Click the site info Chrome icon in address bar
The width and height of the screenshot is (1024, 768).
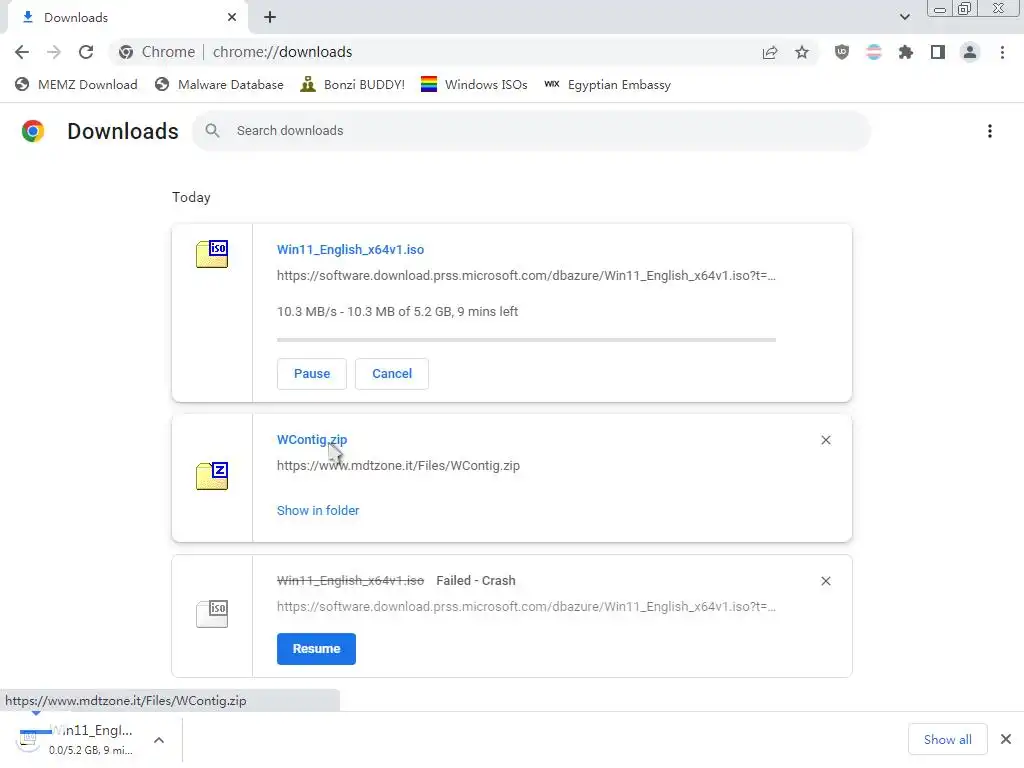[126, 52]
